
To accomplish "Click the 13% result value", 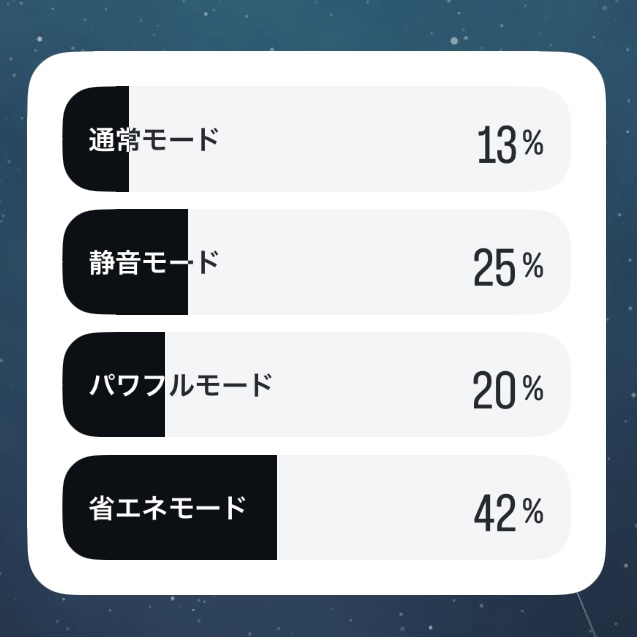I will [510, 144].
